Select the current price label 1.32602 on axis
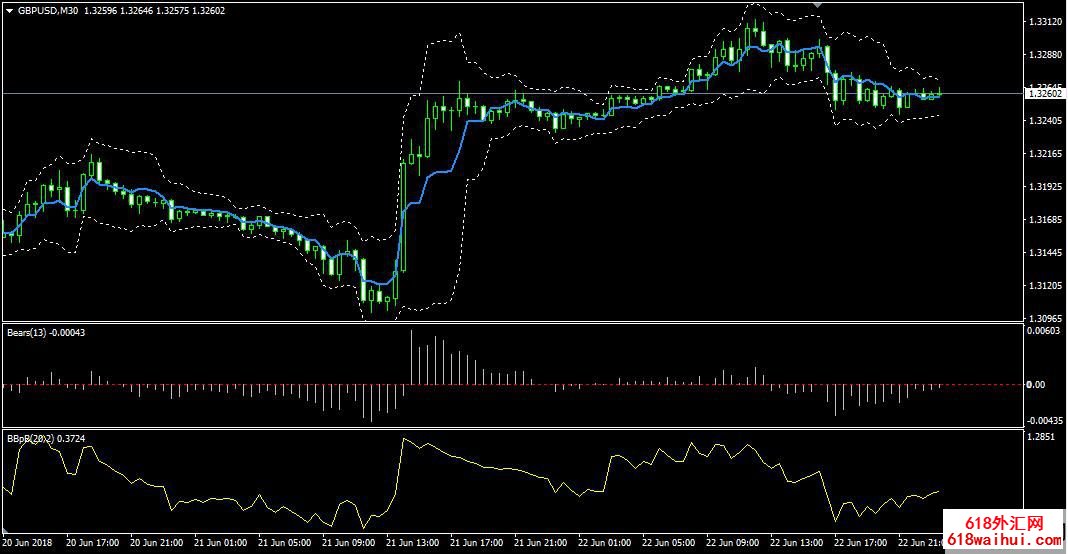1068x554 pixels. 1046,93
